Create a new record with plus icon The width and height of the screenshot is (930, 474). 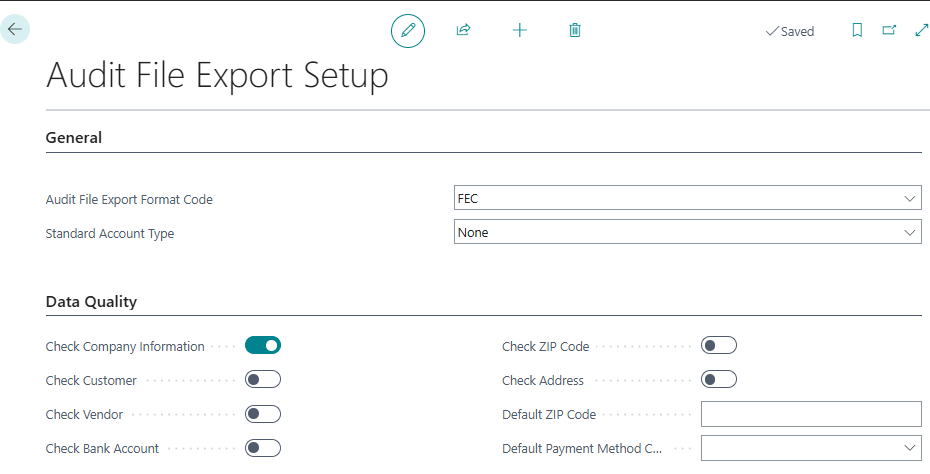(520, 30)
